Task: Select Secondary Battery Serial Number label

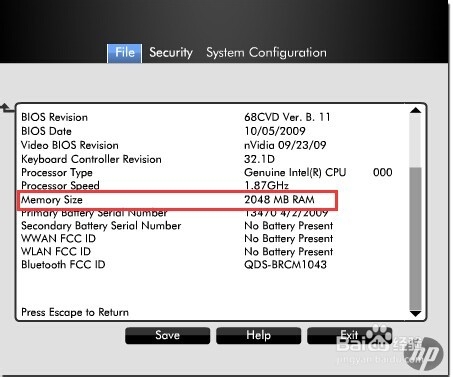Action: click(101, 226)
